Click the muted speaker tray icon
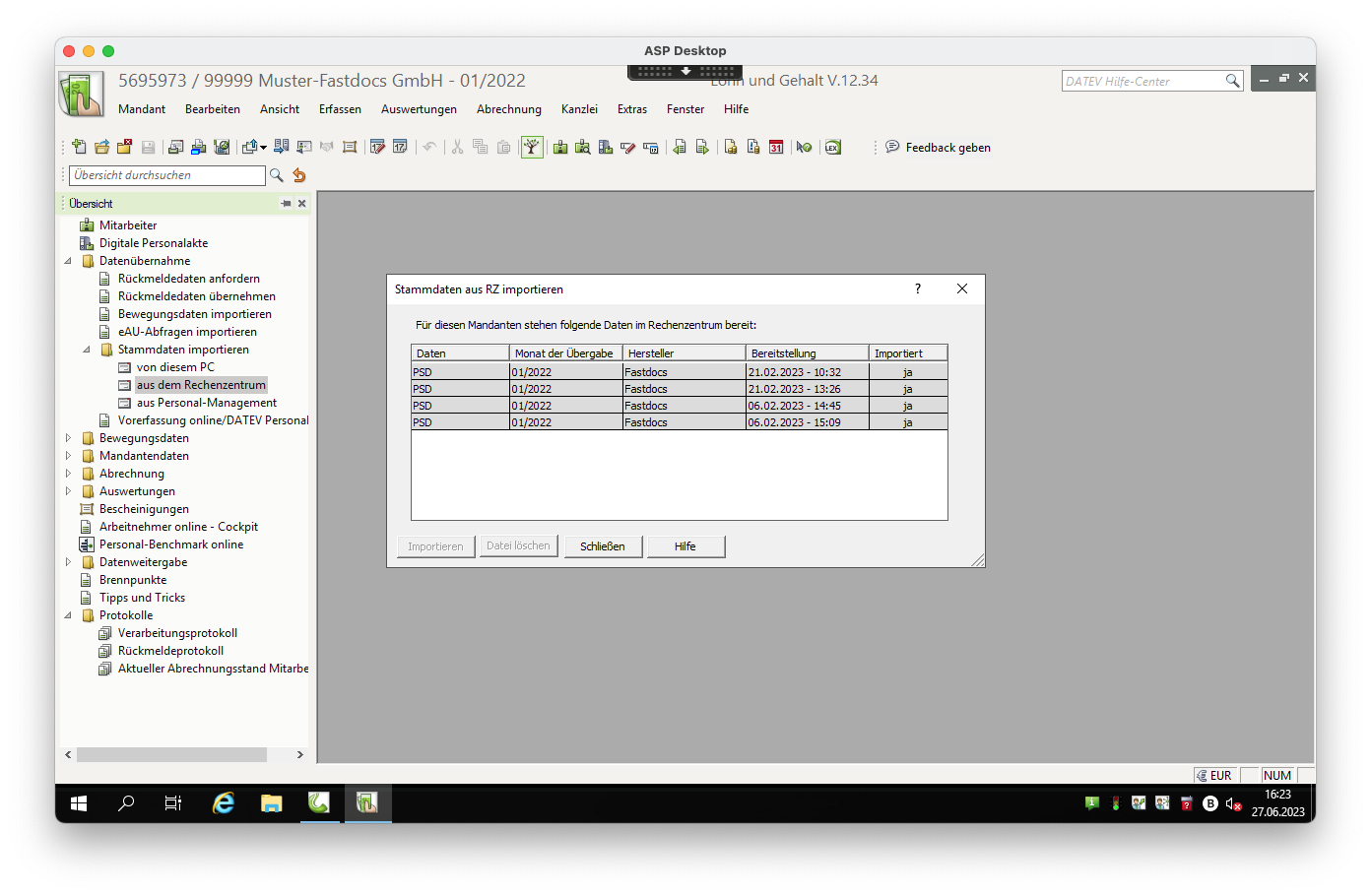 coord(1233,803)
